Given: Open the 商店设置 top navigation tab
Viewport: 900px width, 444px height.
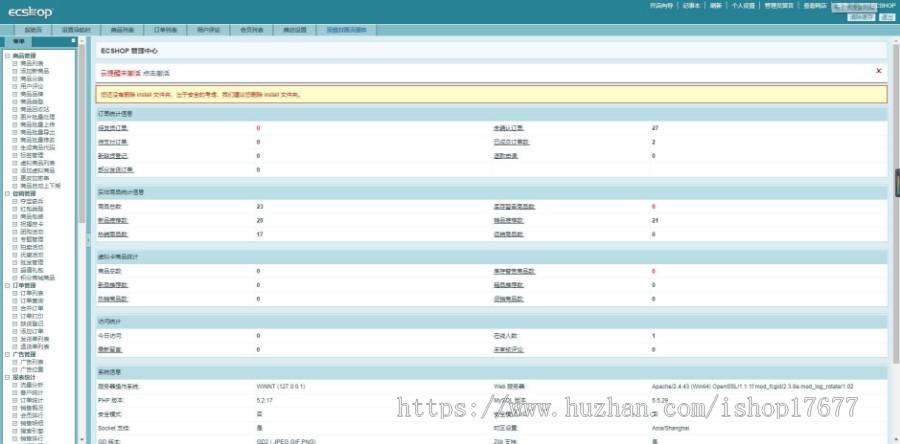Looking at the screenshot, I should pos(294,30).
